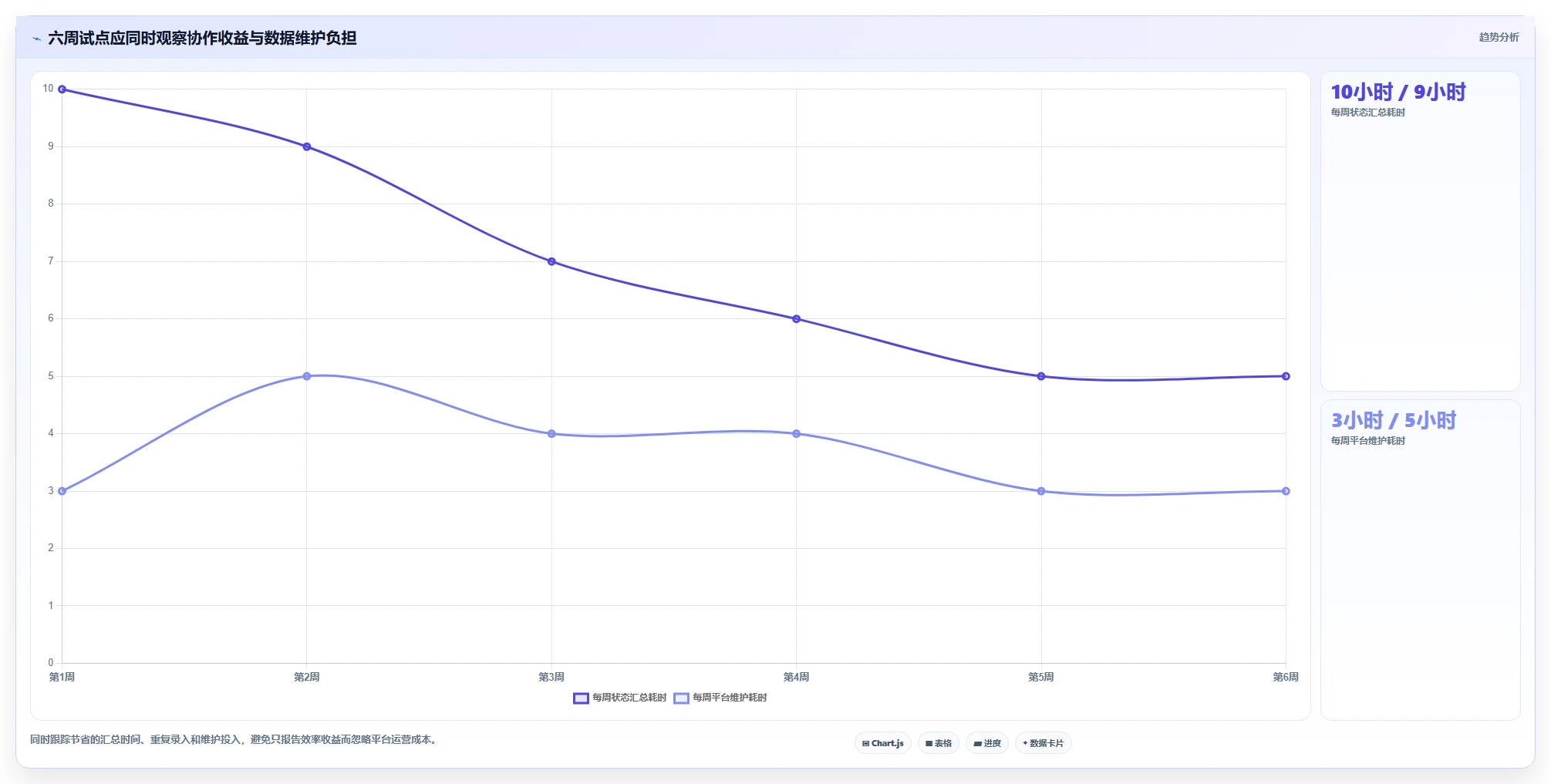Click the light purple legend color box
Viewport: 1551px width, 784px height.
[681, 698]
